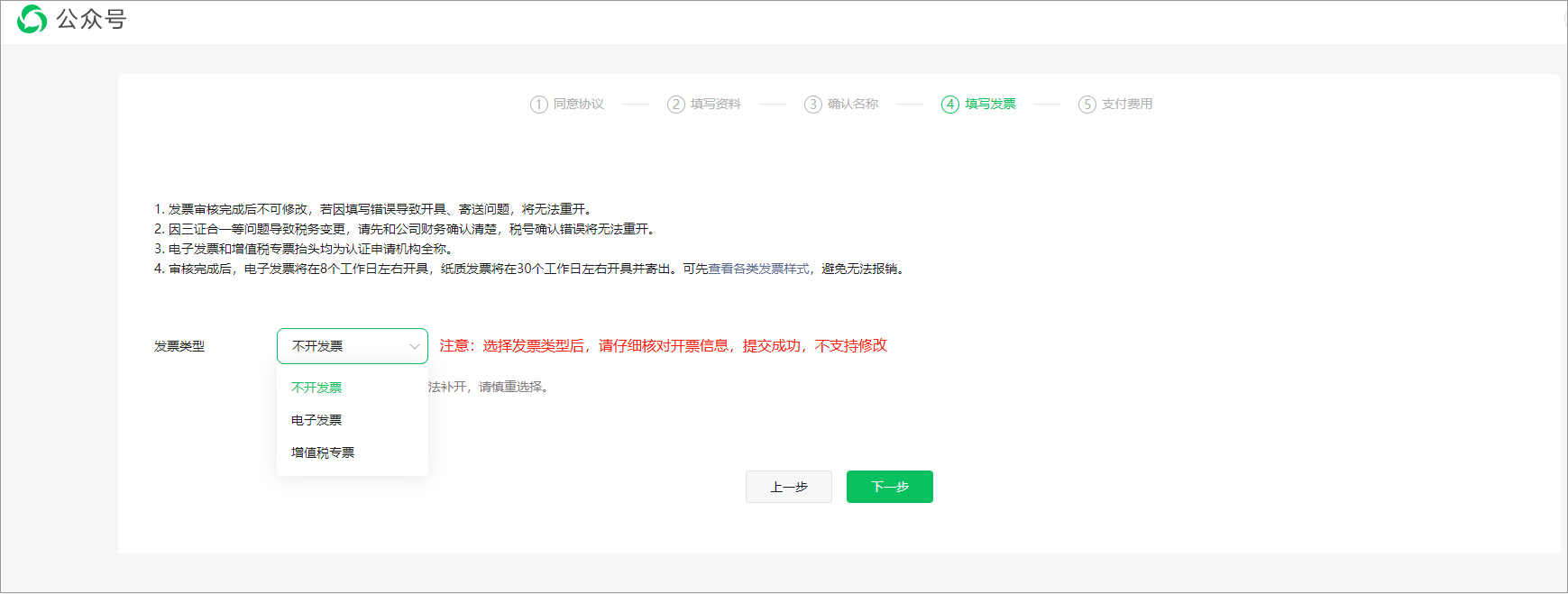Image resolution: width=1568 pixels, height=594 pixels.
Task: Click the step 1 circle number icon
Action: (539, 105)
